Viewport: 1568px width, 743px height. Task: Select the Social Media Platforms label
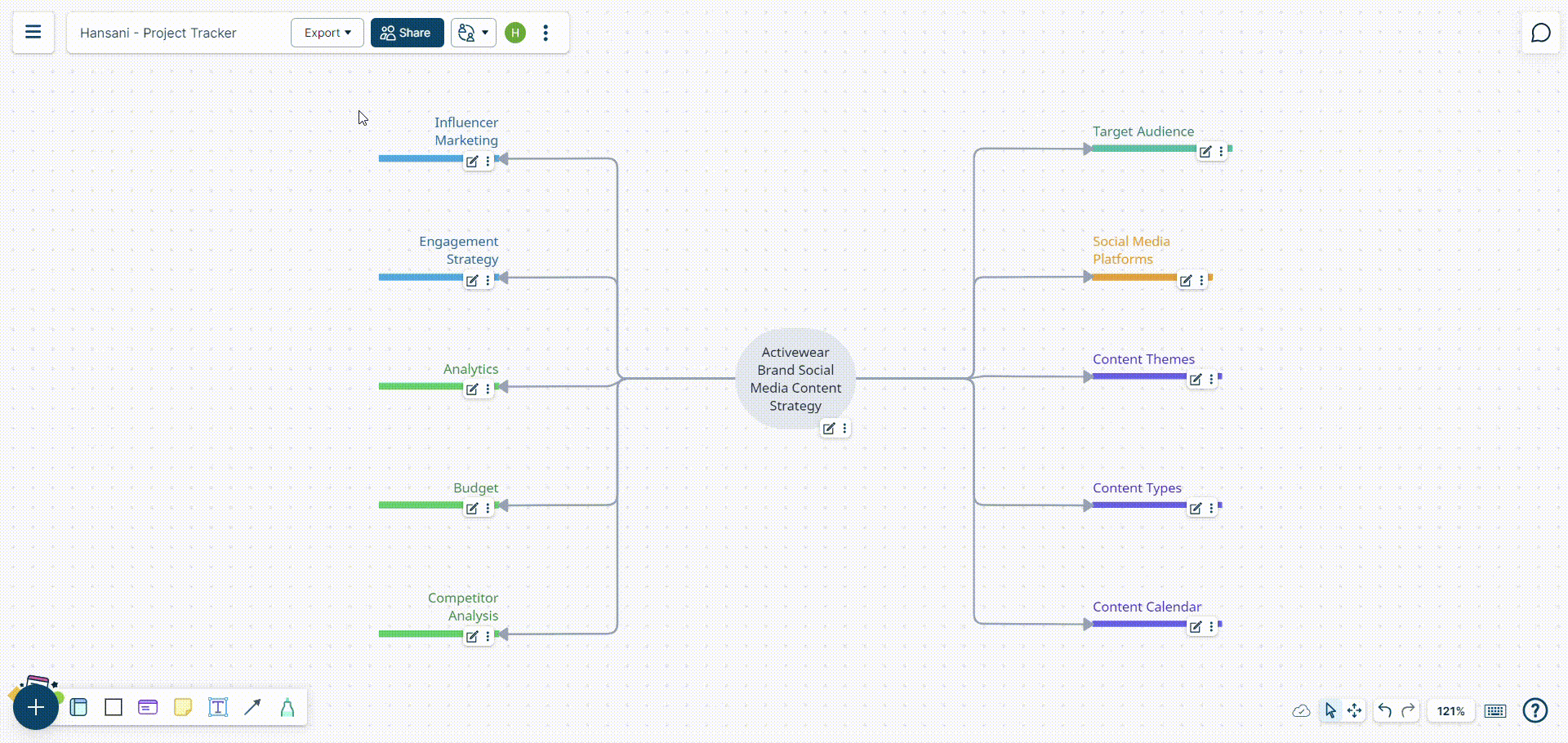(x=1131, y=251)
